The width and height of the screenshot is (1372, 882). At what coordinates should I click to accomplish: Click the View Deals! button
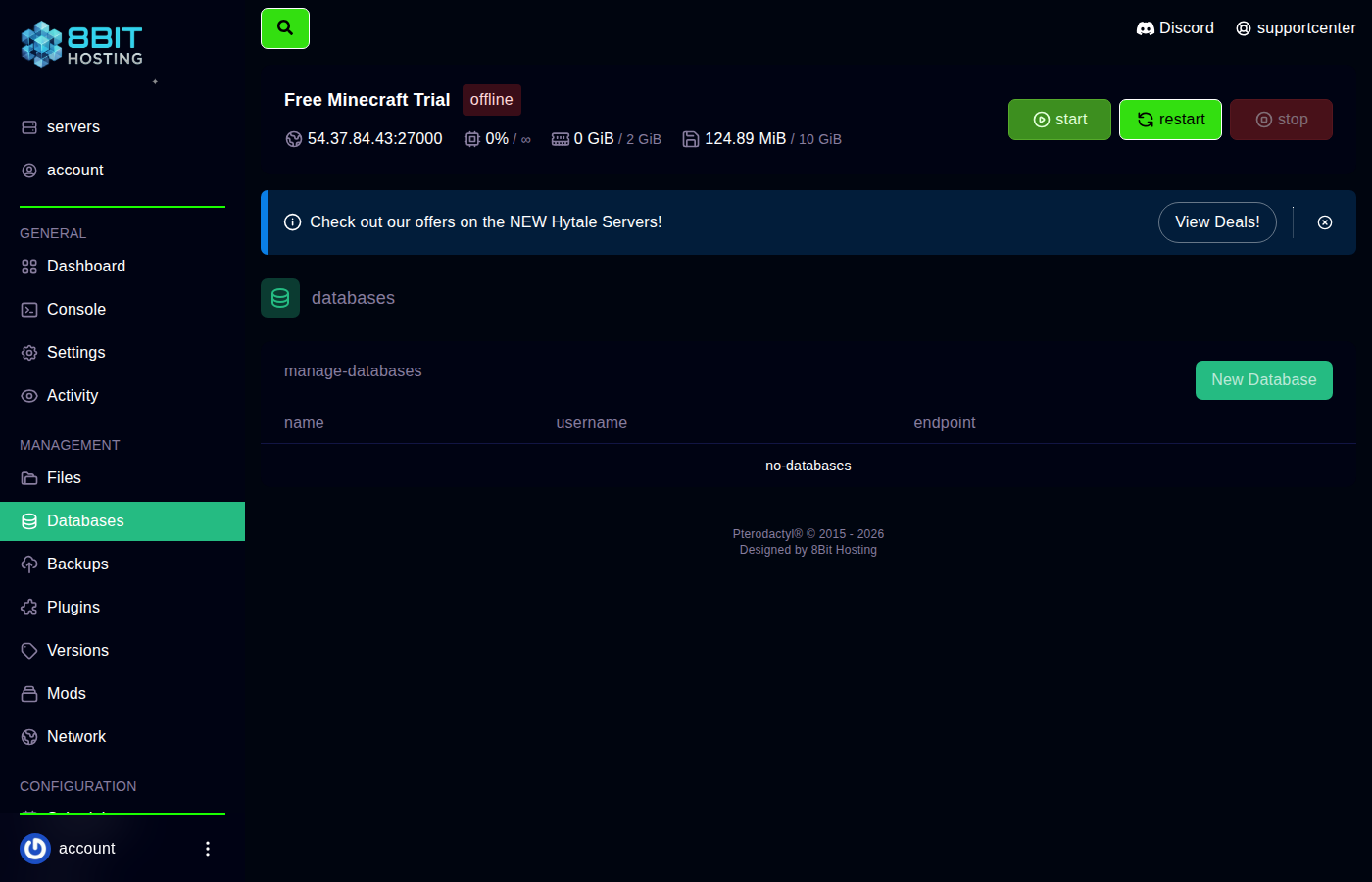pyautogui.click(x=1217, y=222)
